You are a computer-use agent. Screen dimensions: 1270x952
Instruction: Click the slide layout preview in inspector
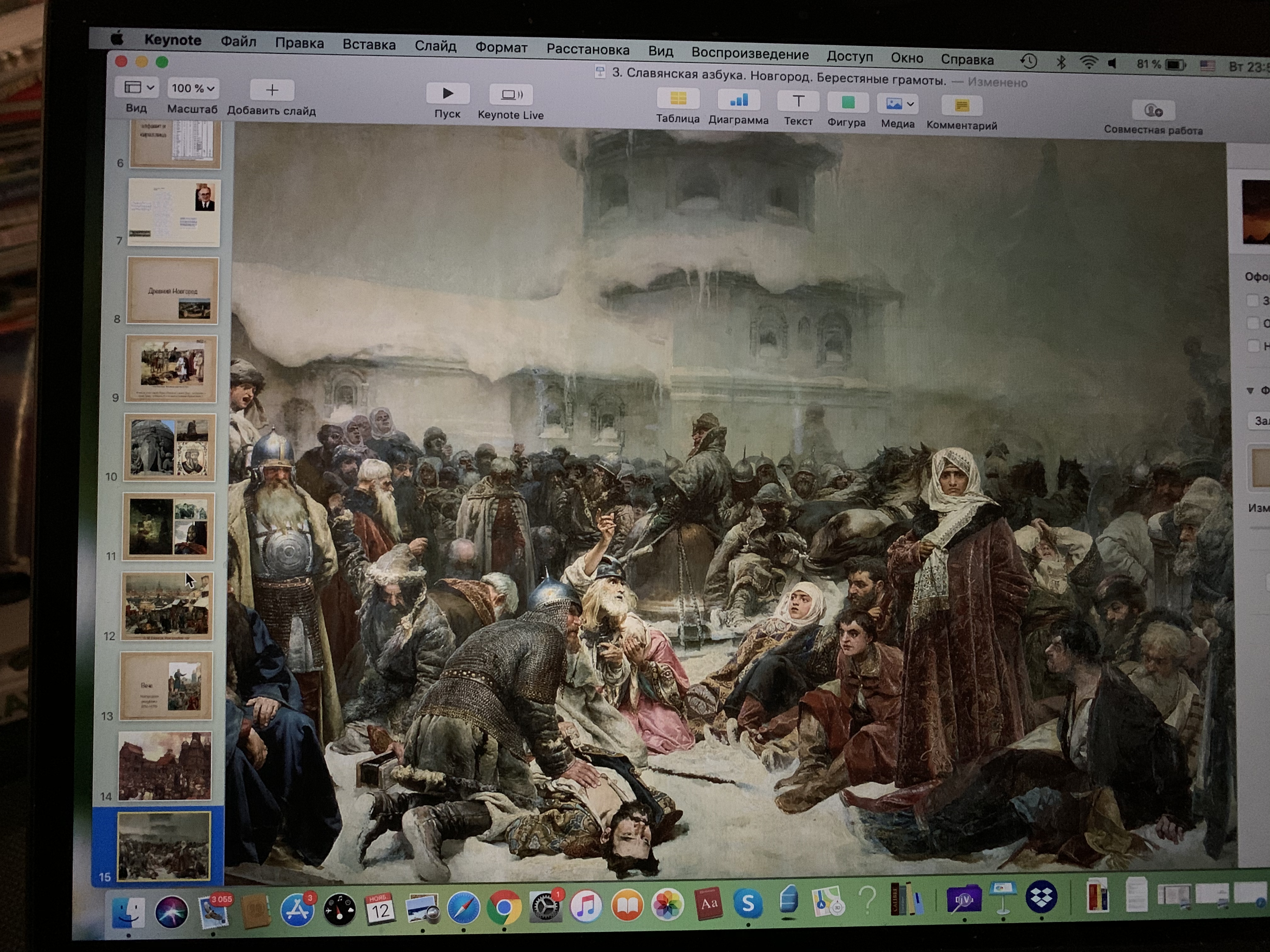point(1256,212)
